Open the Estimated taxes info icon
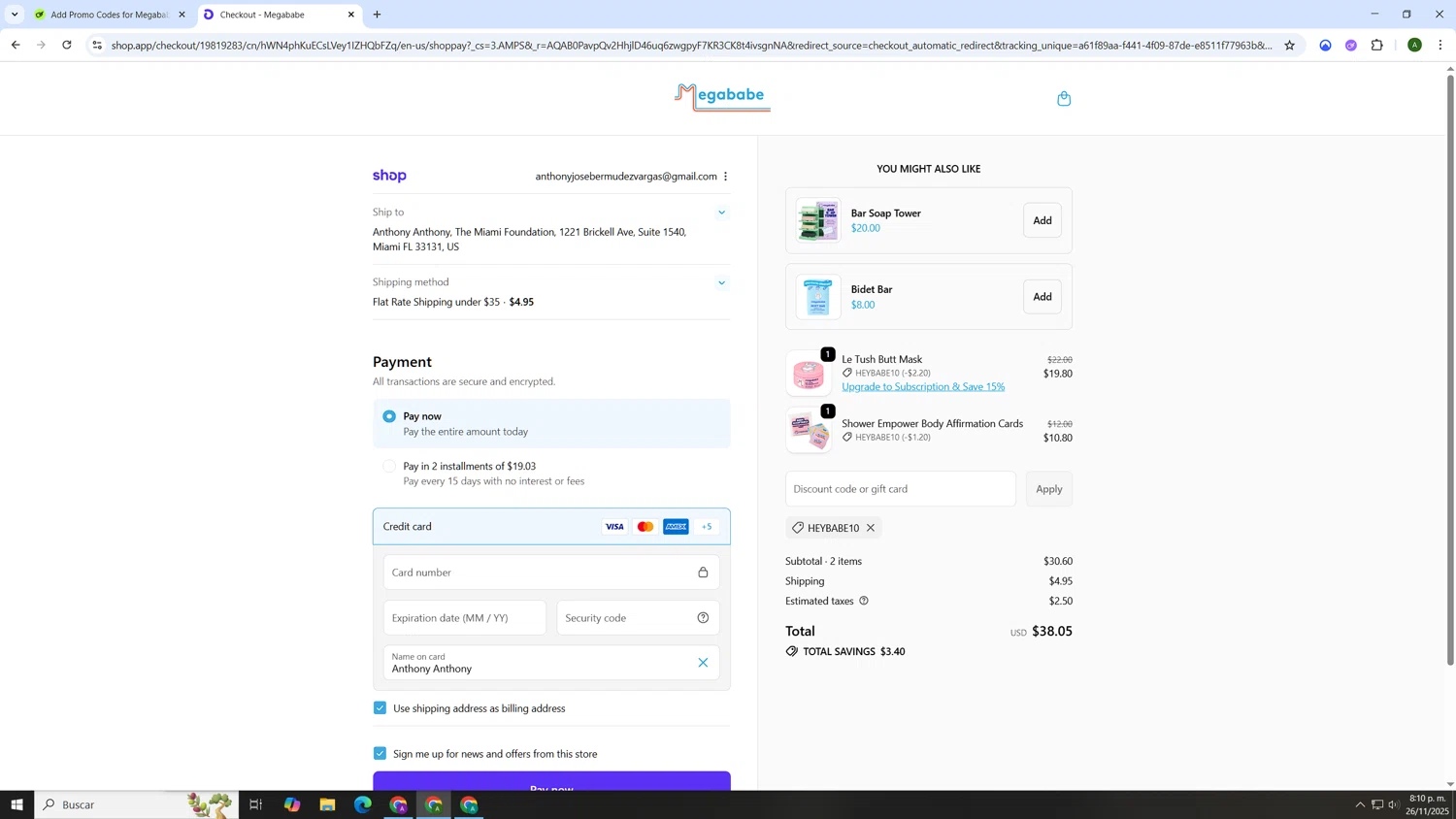 (864, 601)
